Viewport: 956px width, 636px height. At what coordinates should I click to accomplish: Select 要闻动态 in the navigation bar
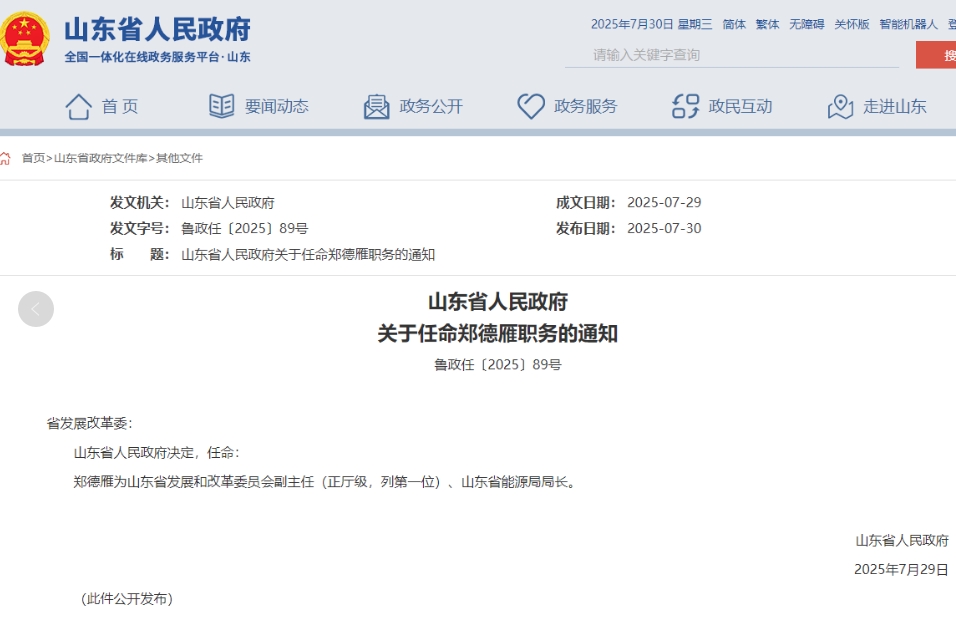pos(277,106)
